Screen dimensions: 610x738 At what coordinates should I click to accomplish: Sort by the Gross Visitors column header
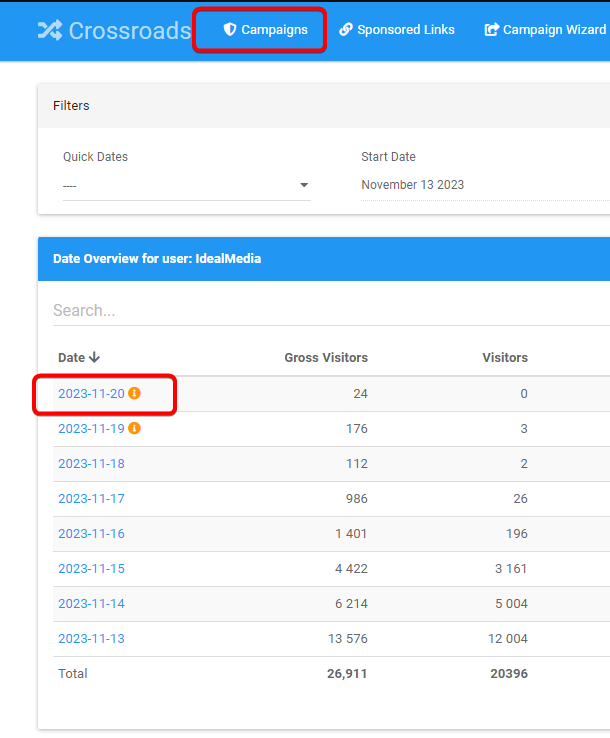326,358
